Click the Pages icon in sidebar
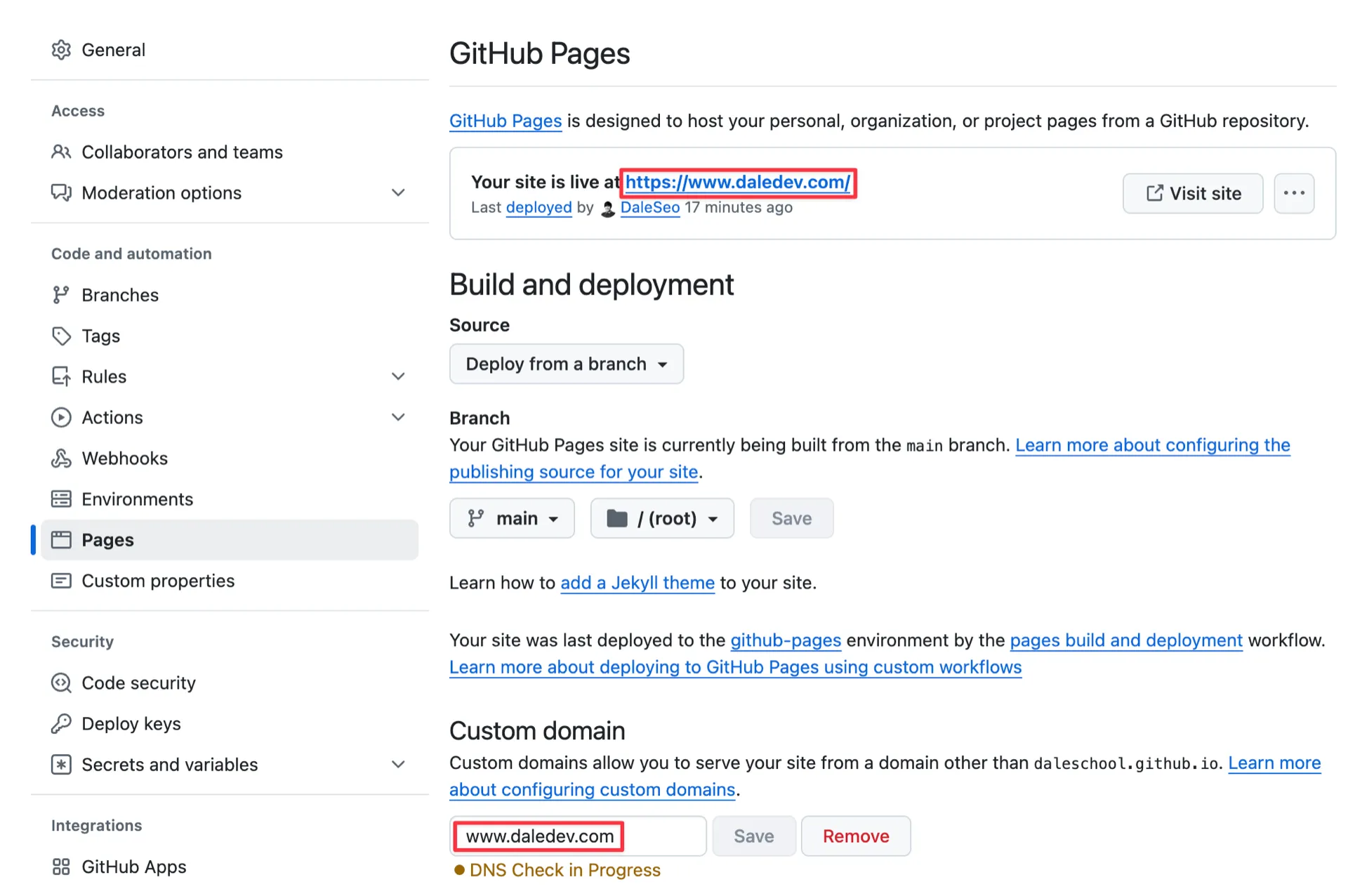The height and width of the screenshot is (896, 1348). point(62,539)
